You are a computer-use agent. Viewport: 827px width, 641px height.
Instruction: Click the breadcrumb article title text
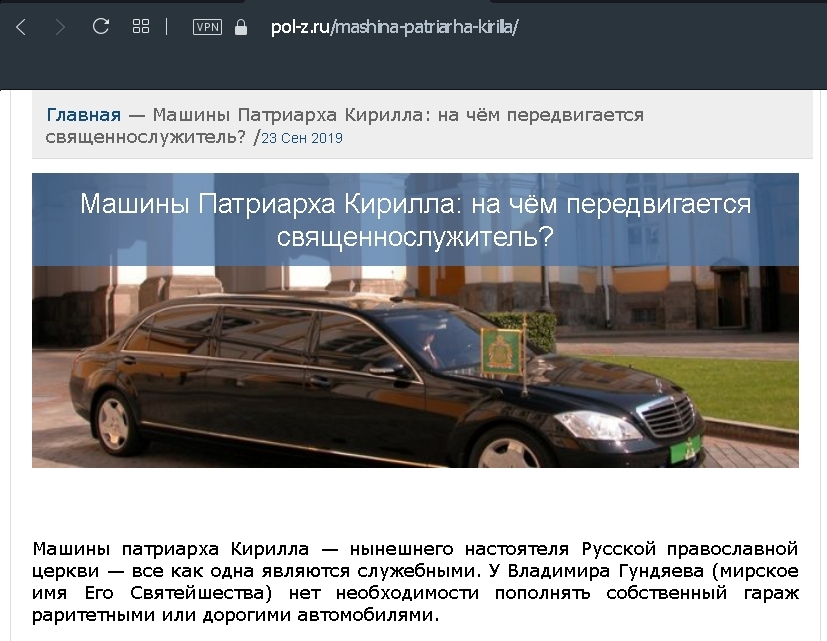(x=344, y=126)
